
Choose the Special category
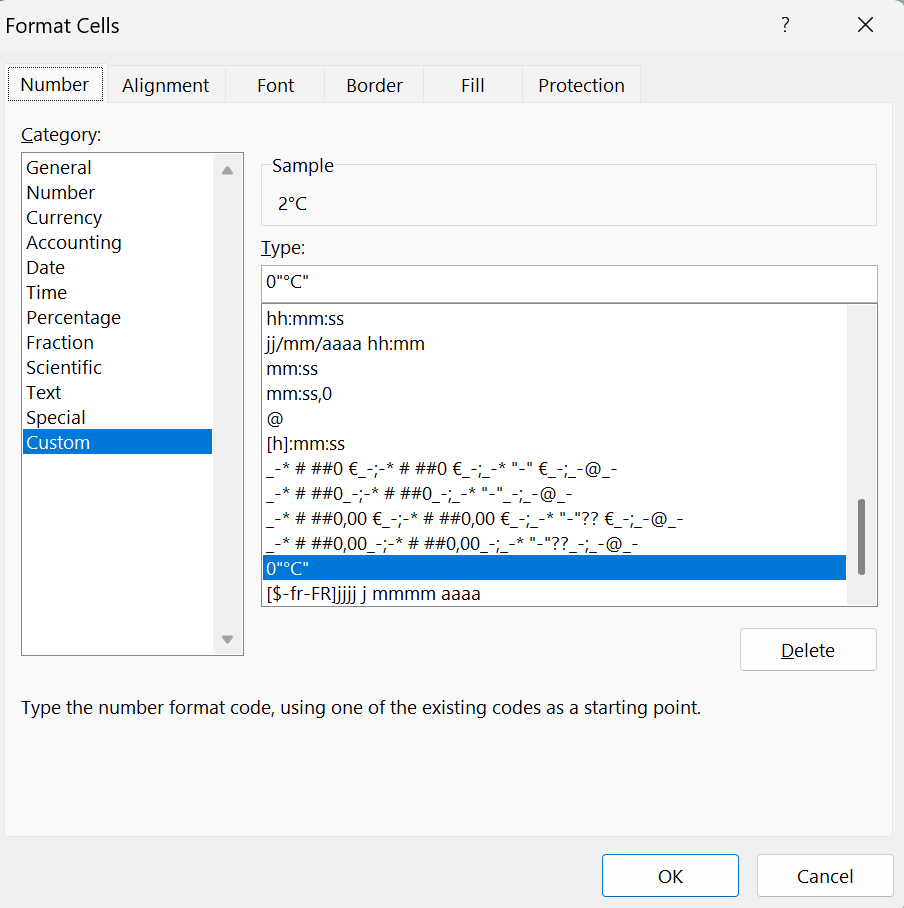[x=118, y=417]
